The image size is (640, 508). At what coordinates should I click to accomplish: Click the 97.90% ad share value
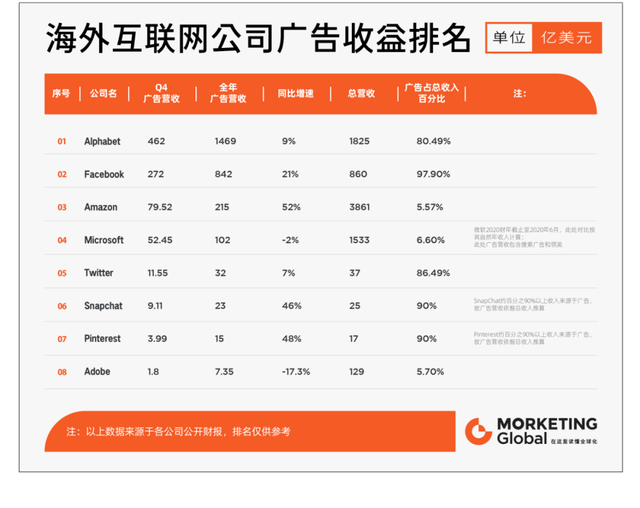[433, 174]
